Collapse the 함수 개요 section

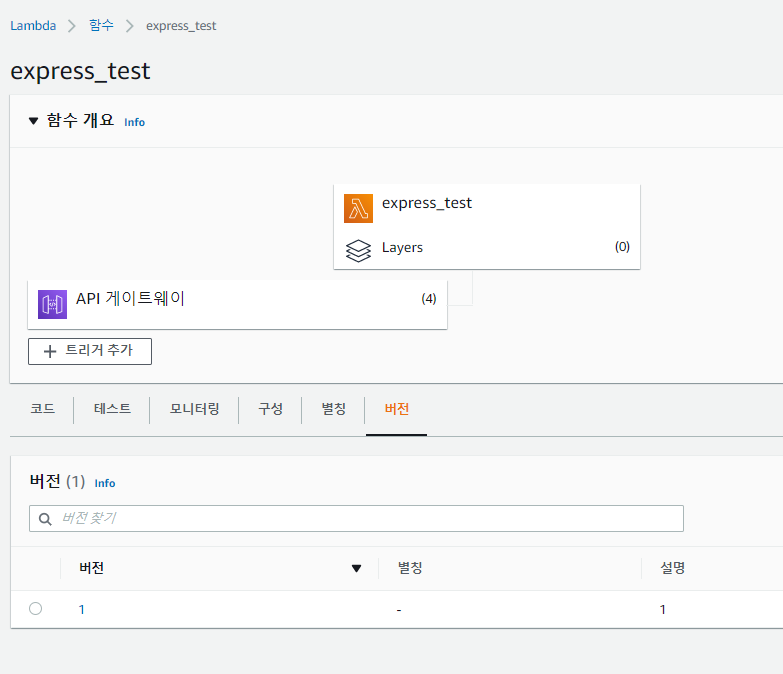[33, 121]
